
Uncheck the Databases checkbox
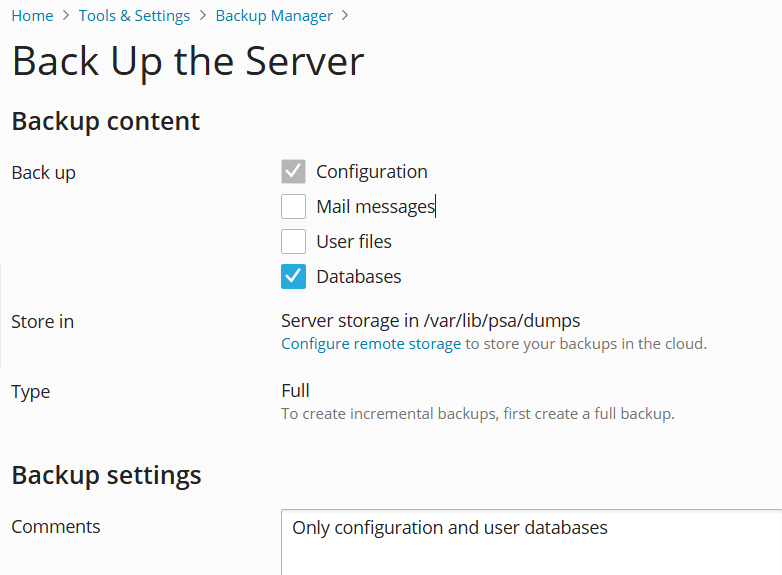pos(293,276)
